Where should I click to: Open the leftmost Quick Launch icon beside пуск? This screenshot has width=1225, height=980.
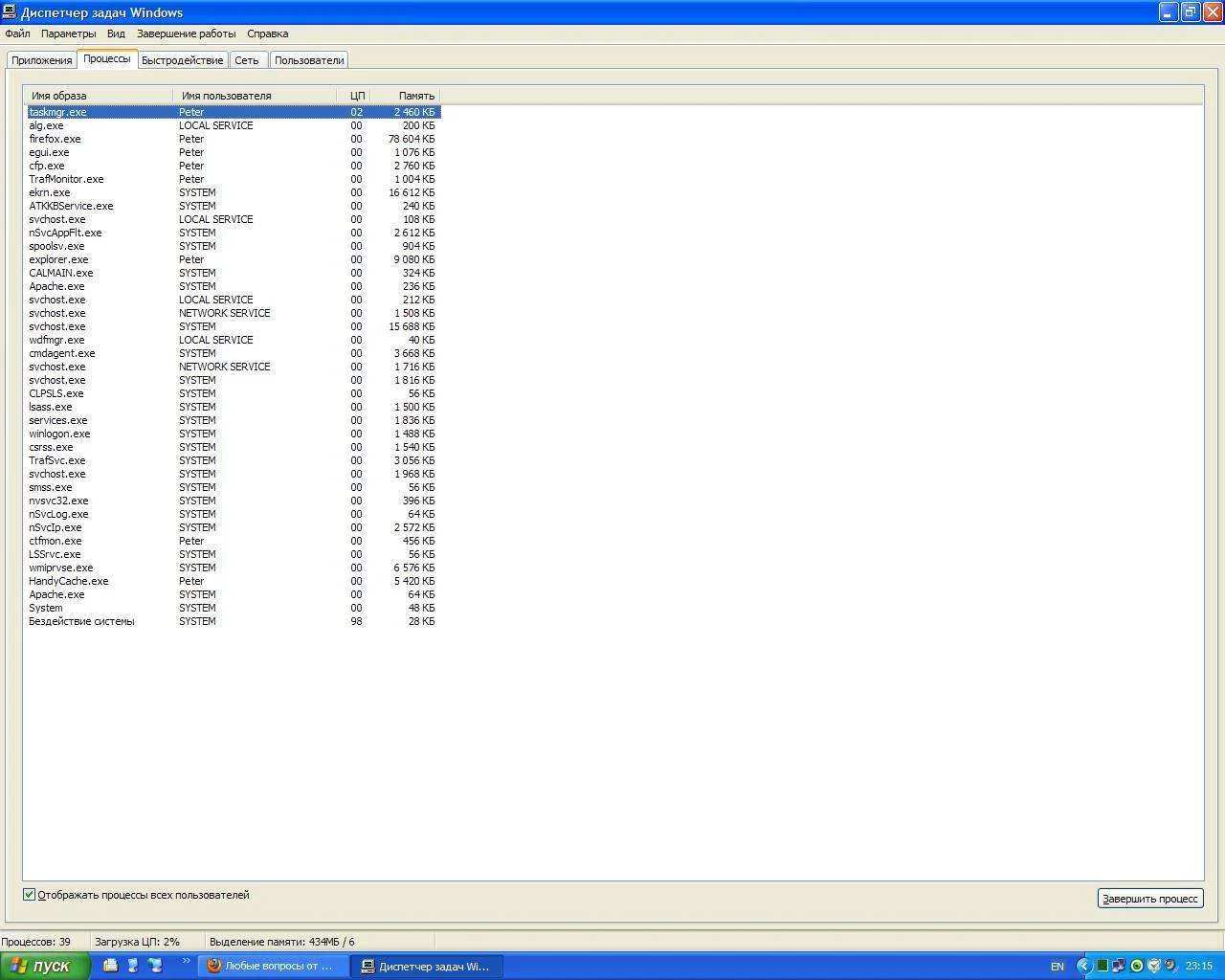tap(110, 966)
